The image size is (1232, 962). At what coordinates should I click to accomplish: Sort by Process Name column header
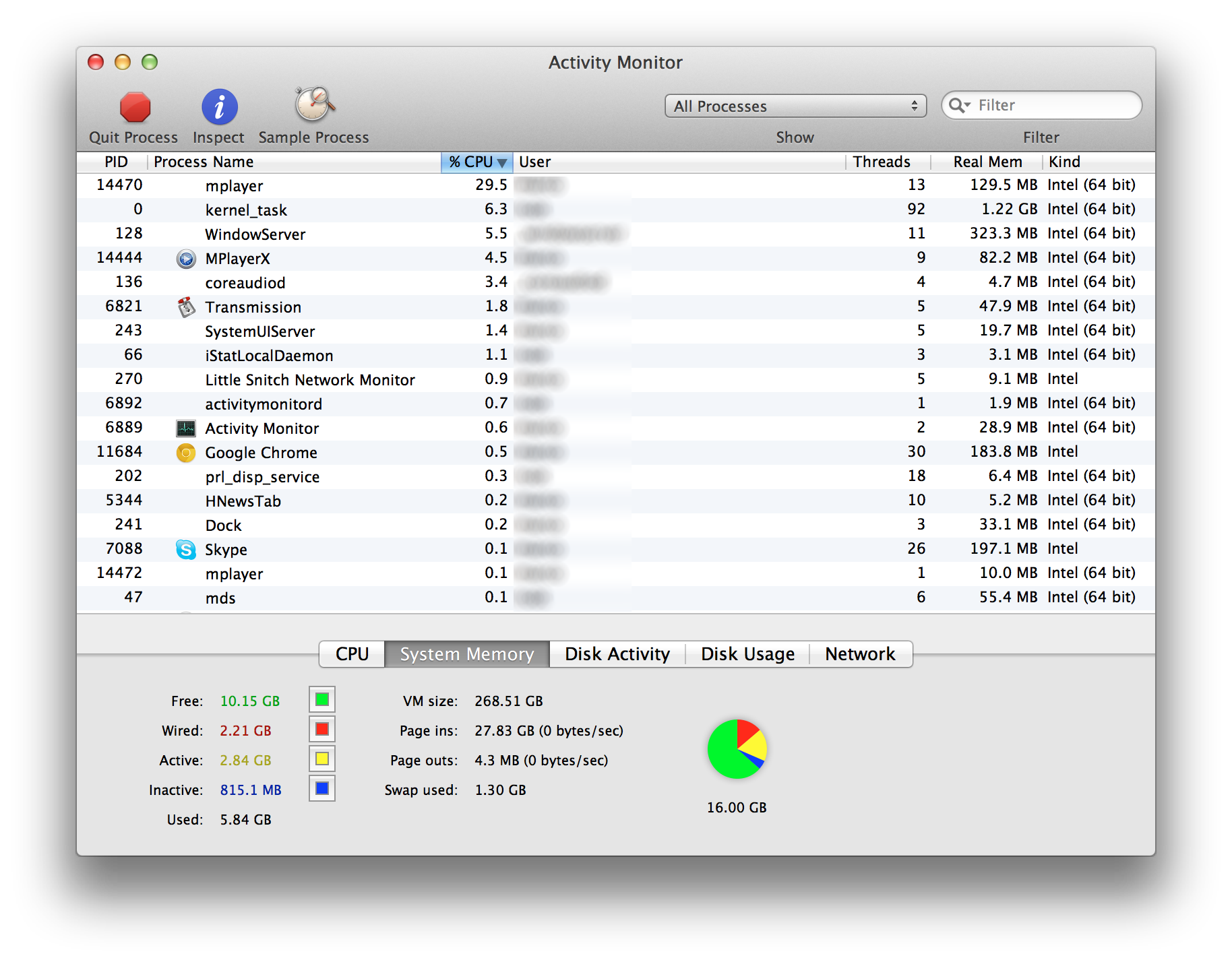(295, 162)
